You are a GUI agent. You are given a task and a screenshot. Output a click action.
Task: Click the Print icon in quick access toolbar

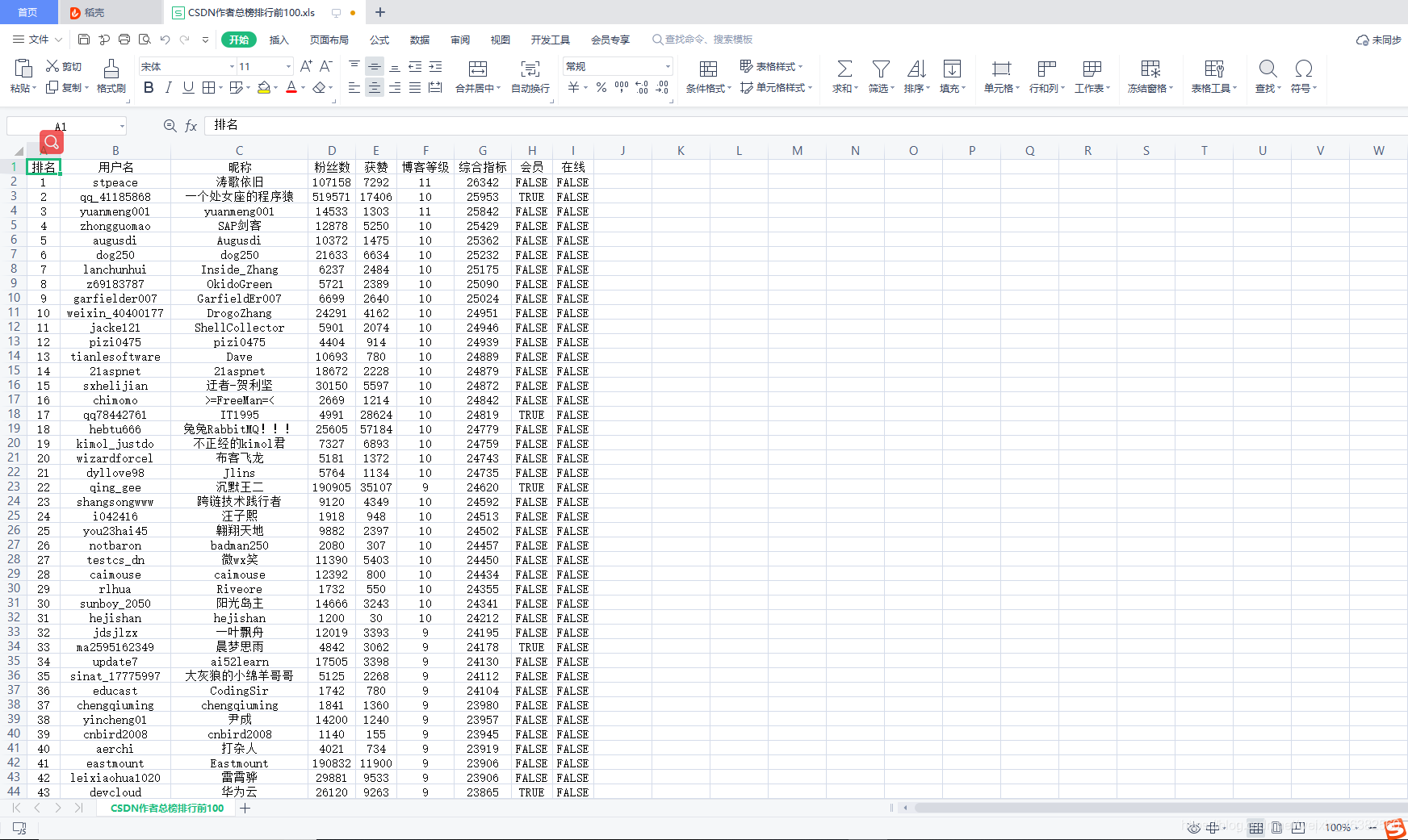[124, 39]
